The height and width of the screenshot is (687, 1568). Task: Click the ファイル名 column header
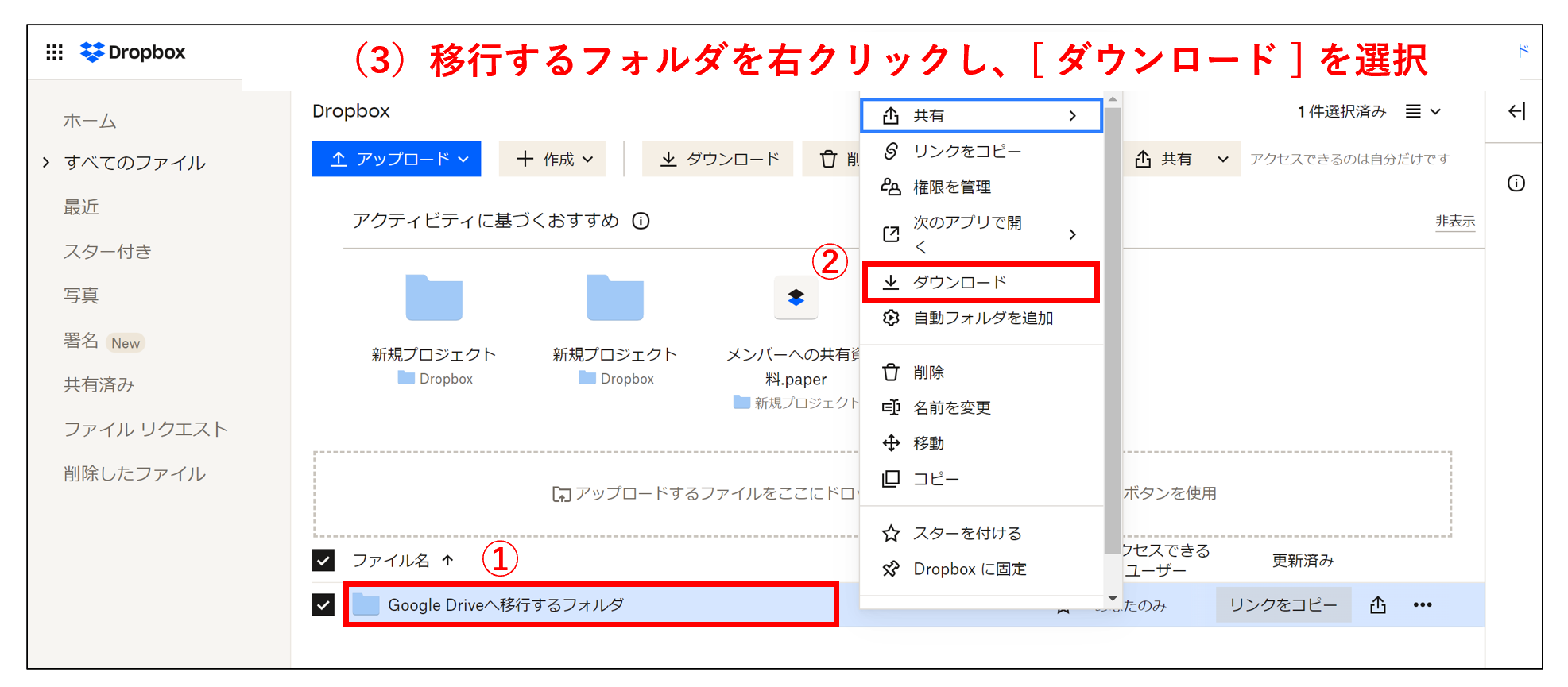[391, 561]
